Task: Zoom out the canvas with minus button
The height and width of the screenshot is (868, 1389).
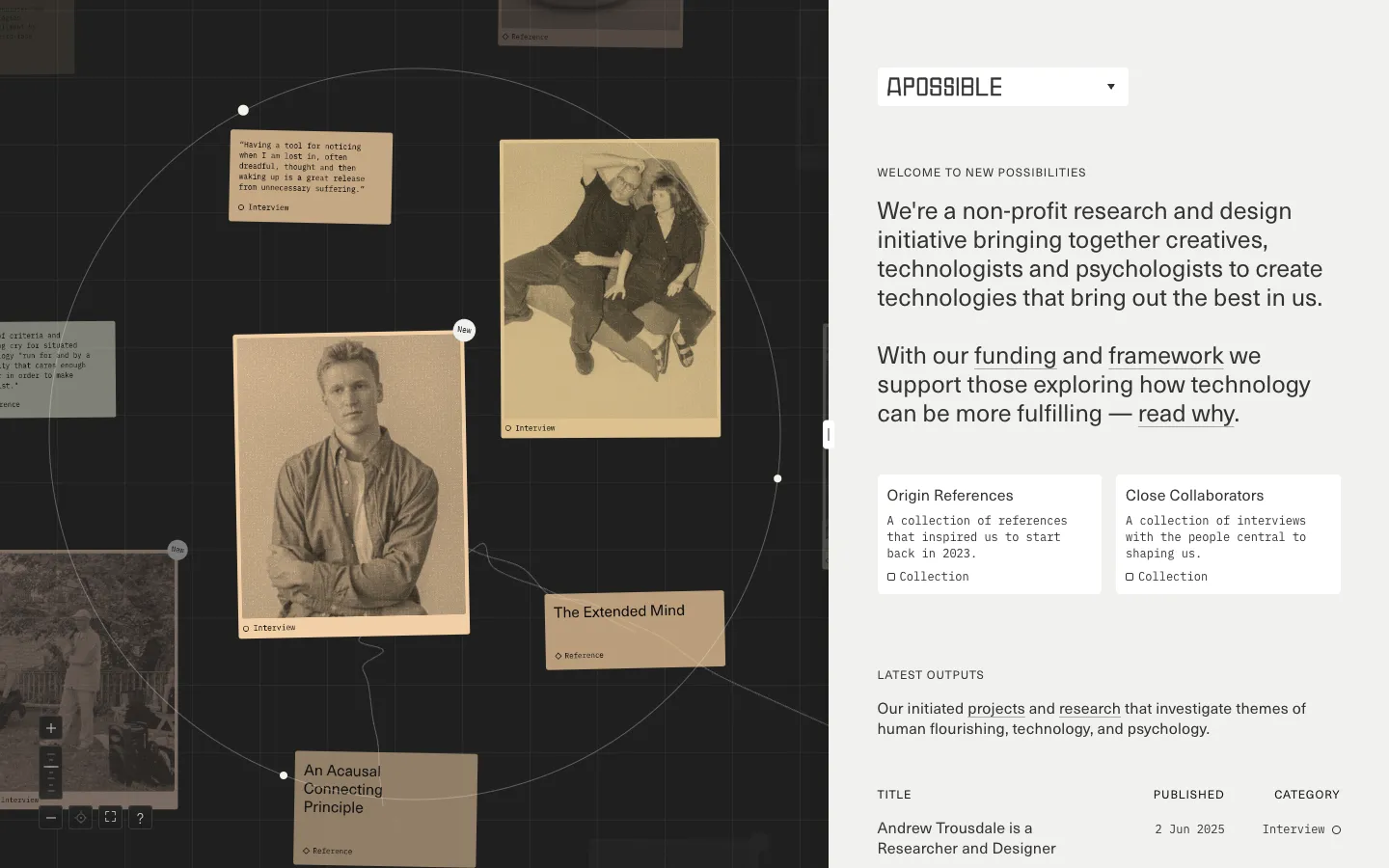Action: (51, 818)
